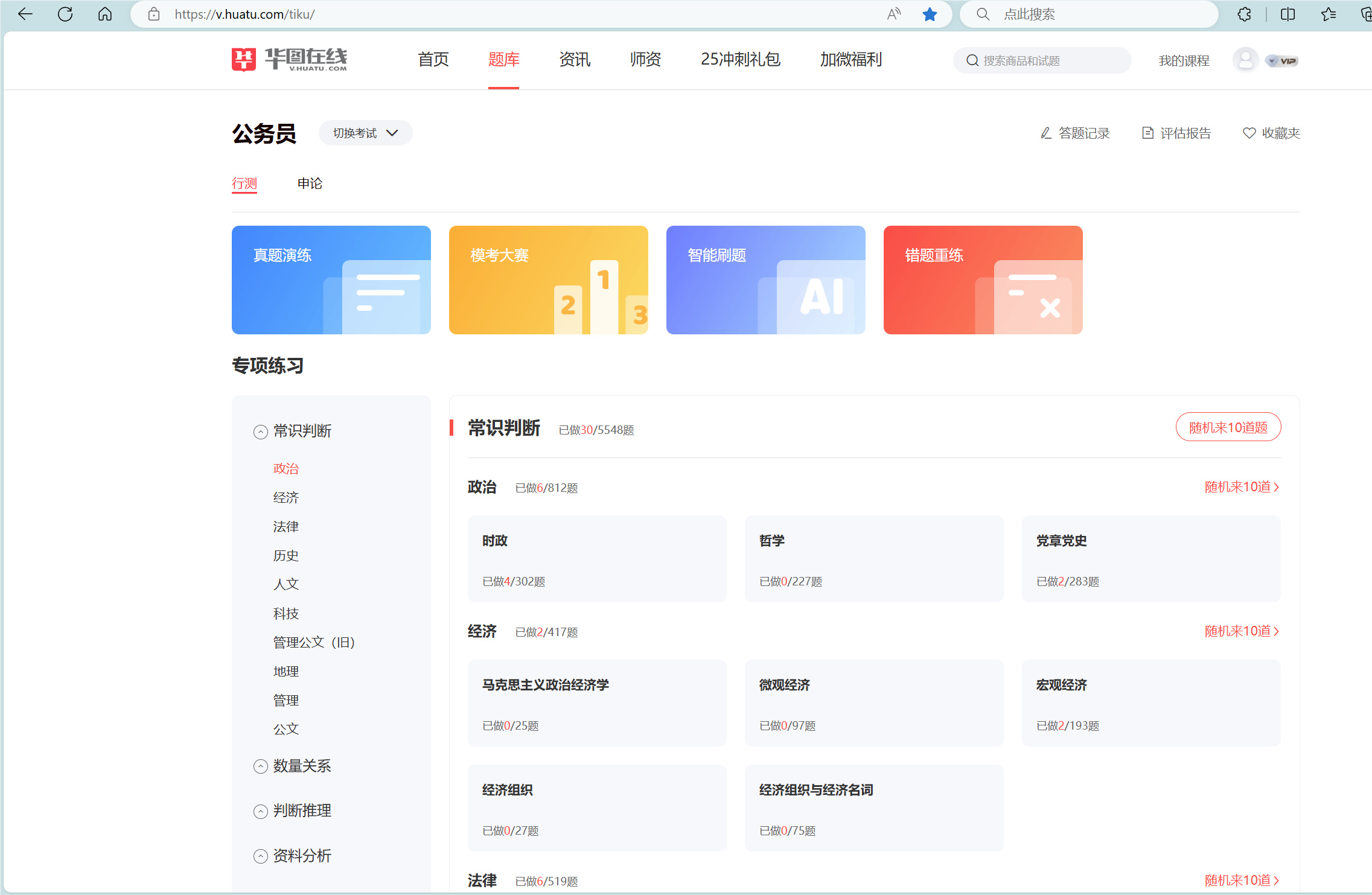Screen dimensions: 1372x895
Task: Open the 切换考试 dropdown
Action: click(365, 133)
